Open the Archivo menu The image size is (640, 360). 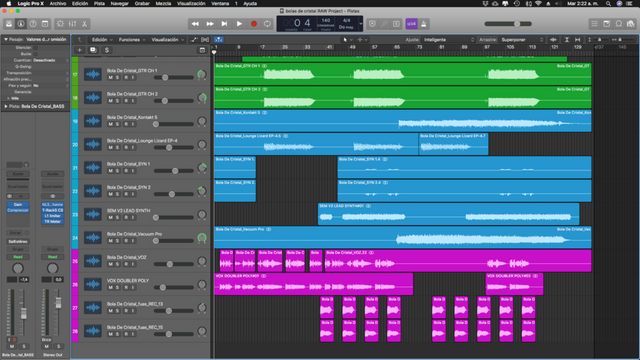click(x=58, y=3)
